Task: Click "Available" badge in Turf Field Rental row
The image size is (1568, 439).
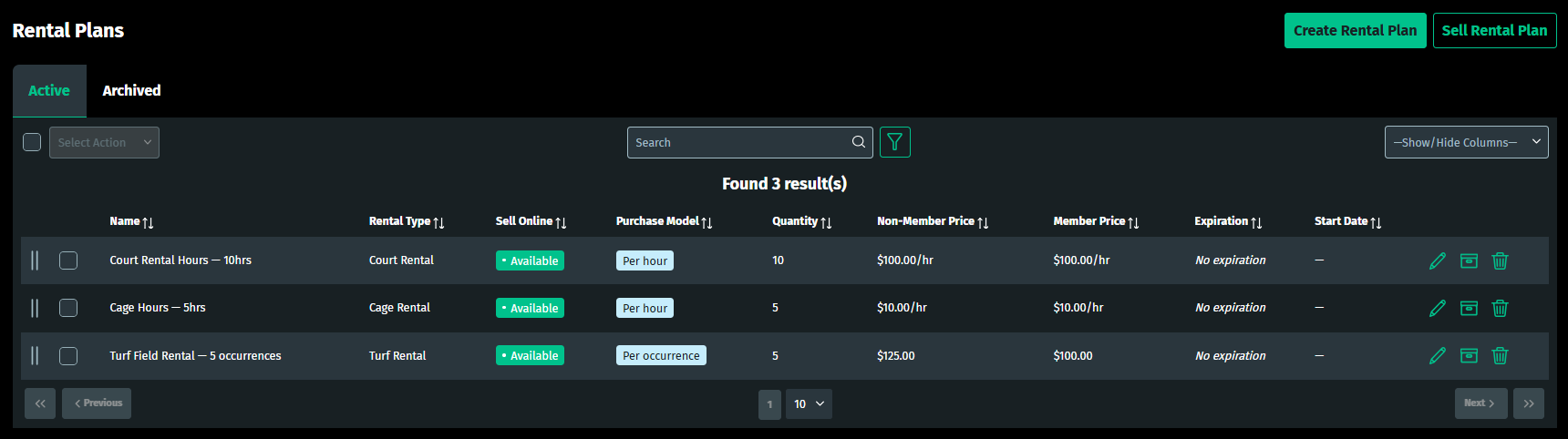Action: [x=530, y=355]
